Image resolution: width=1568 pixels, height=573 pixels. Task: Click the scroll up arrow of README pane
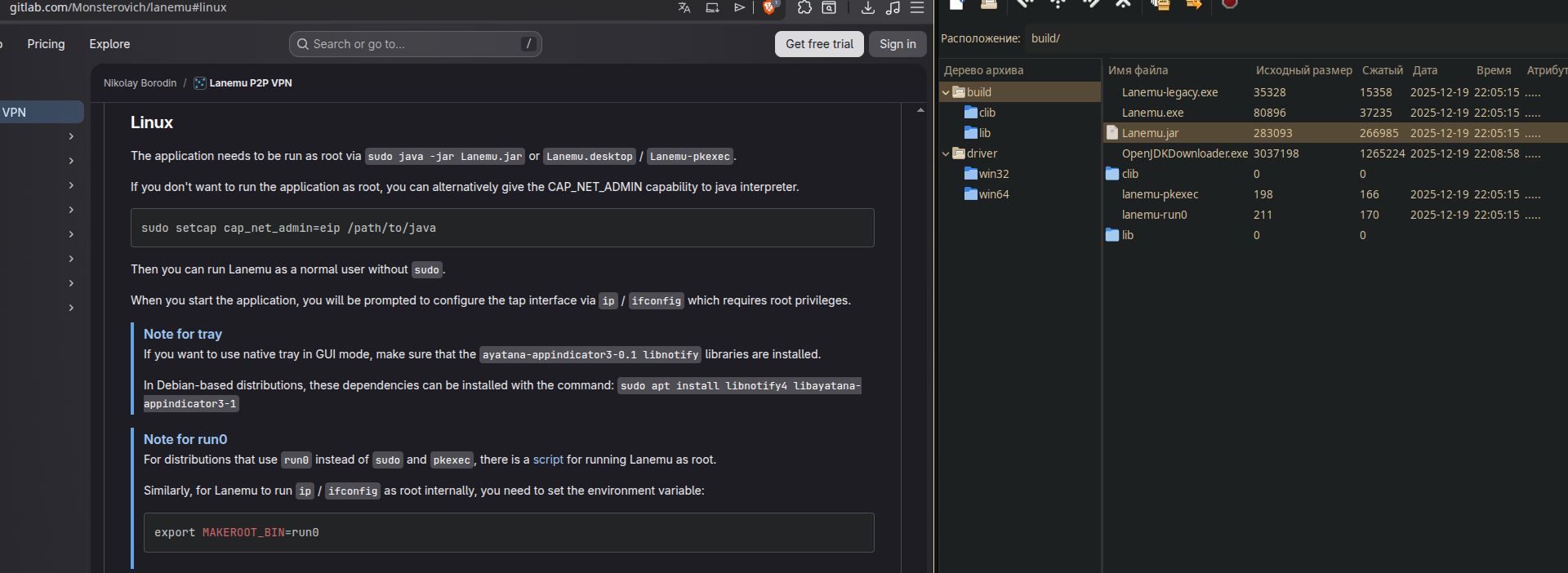pyautogui.click(x=920, y=110)
